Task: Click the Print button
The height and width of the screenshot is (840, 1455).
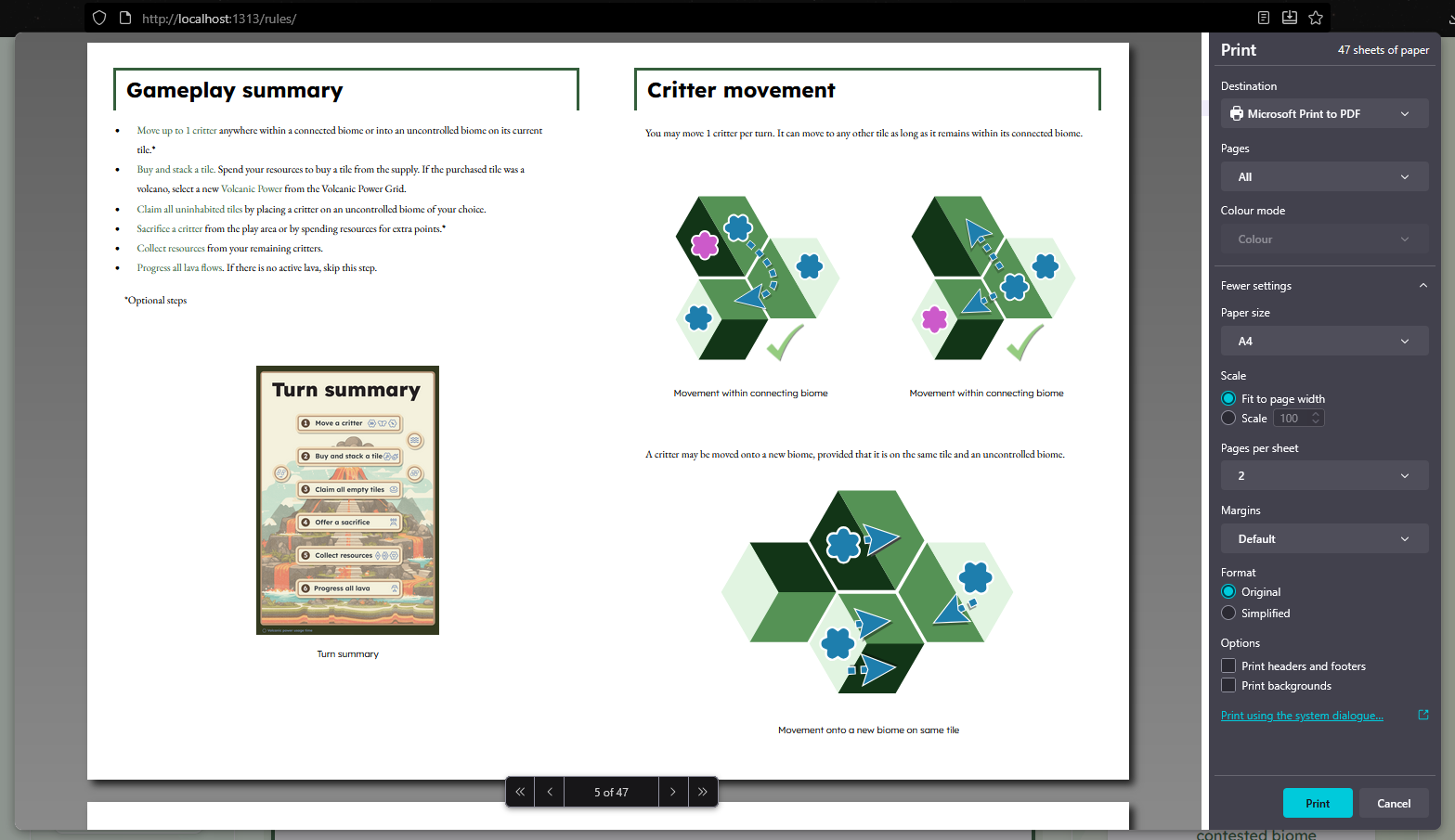Action: tap(1317, 804)
